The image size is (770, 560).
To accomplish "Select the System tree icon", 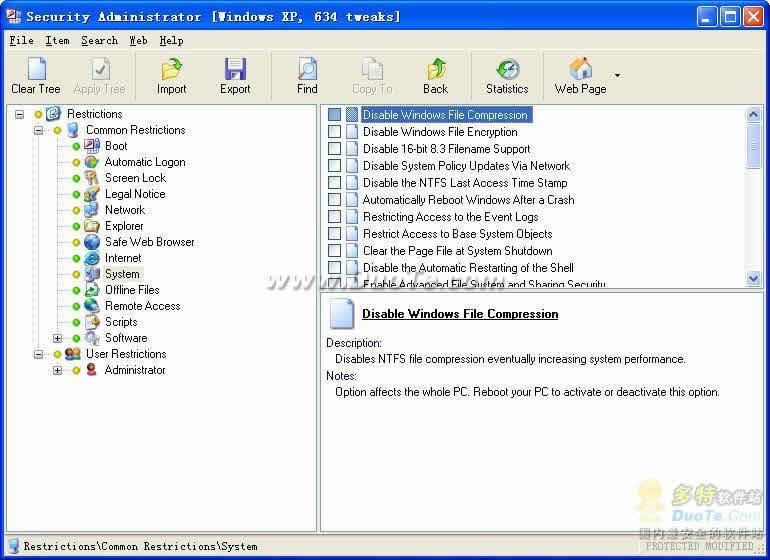I will point(92,274).
